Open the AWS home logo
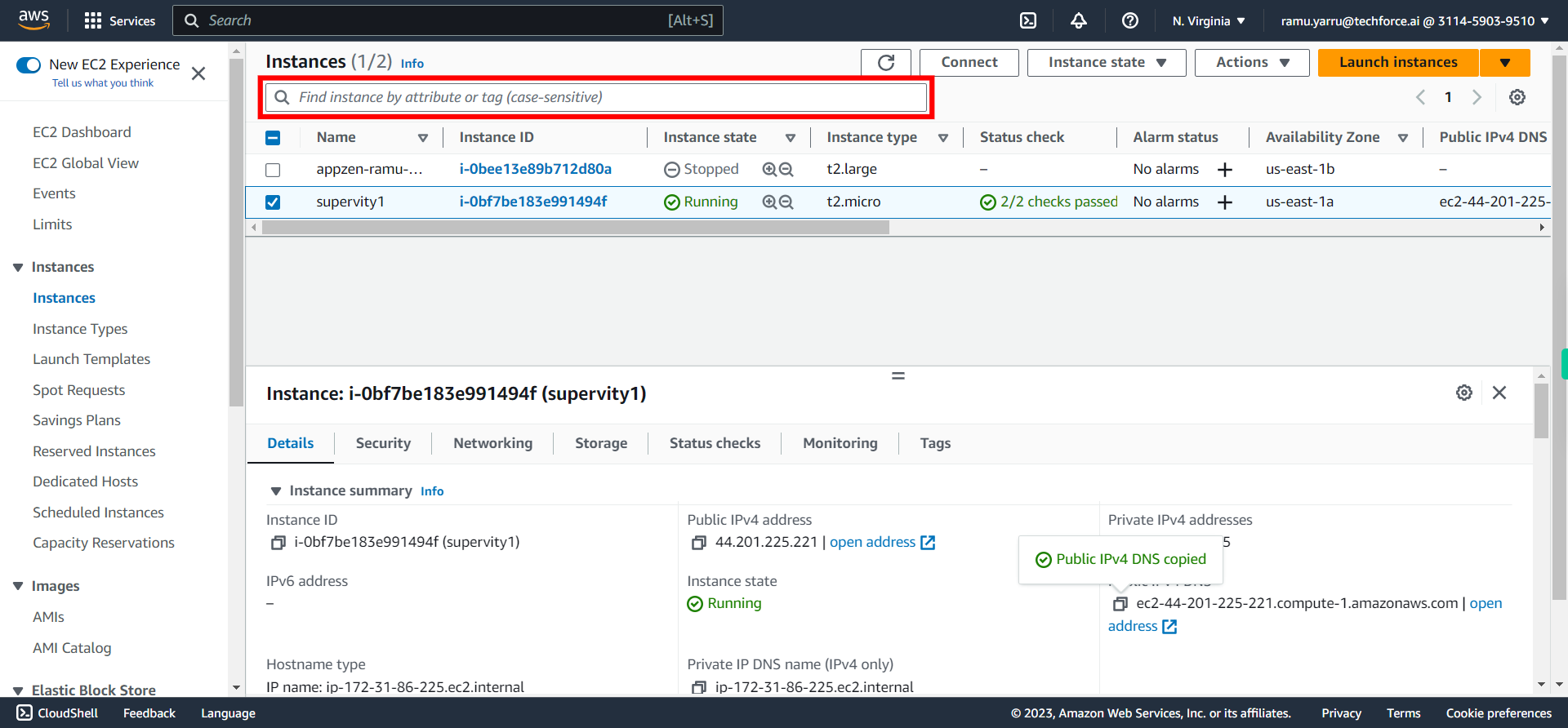Screen dimensions: 1568x728 click(x=33, y=20)
